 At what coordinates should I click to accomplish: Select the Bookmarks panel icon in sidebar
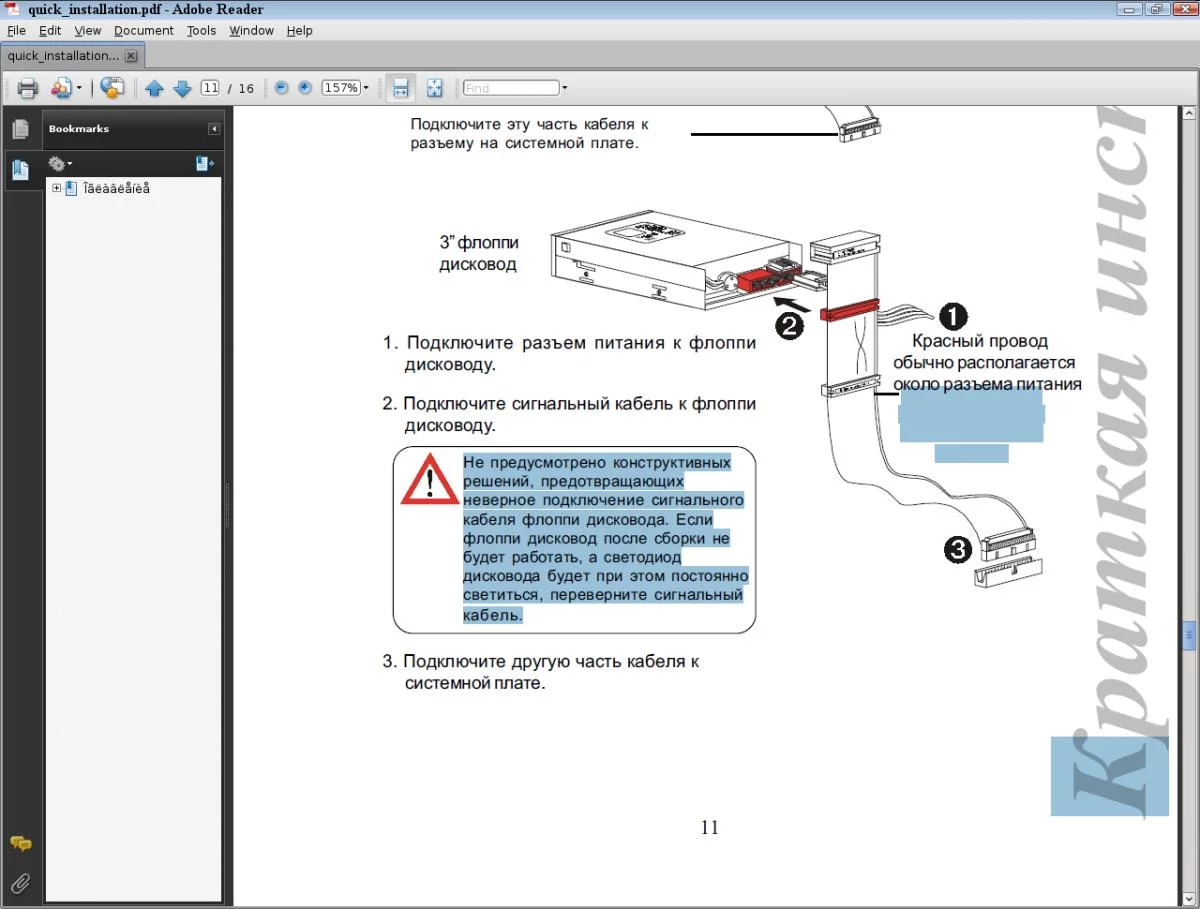(x=20, y=170)
